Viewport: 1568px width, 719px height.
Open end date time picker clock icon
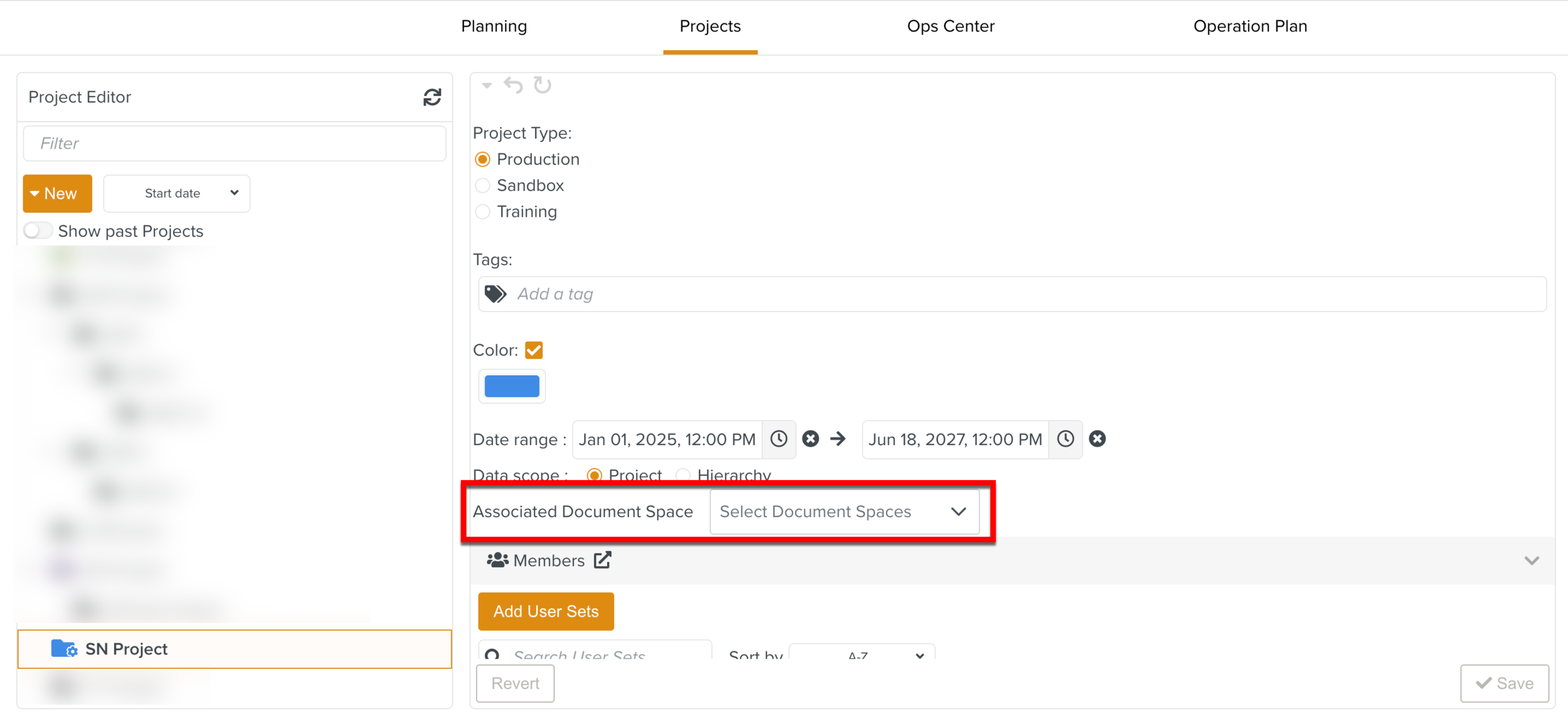click(x=1065, y=439)
